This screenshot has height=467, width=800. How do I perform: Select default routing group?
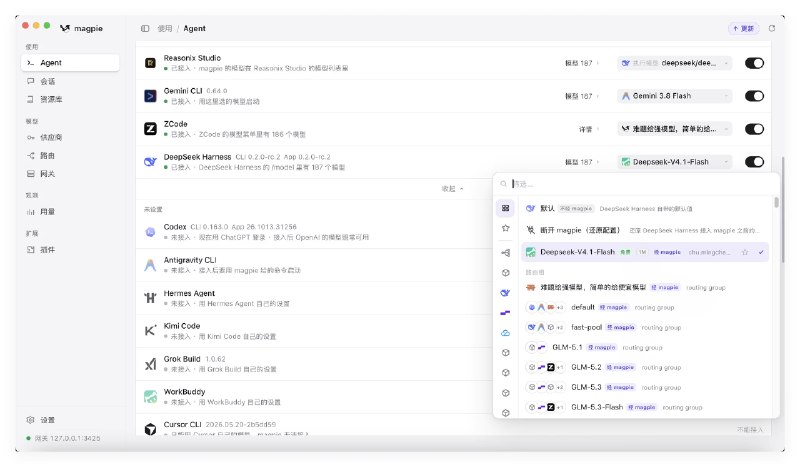(x=645, y=307)
